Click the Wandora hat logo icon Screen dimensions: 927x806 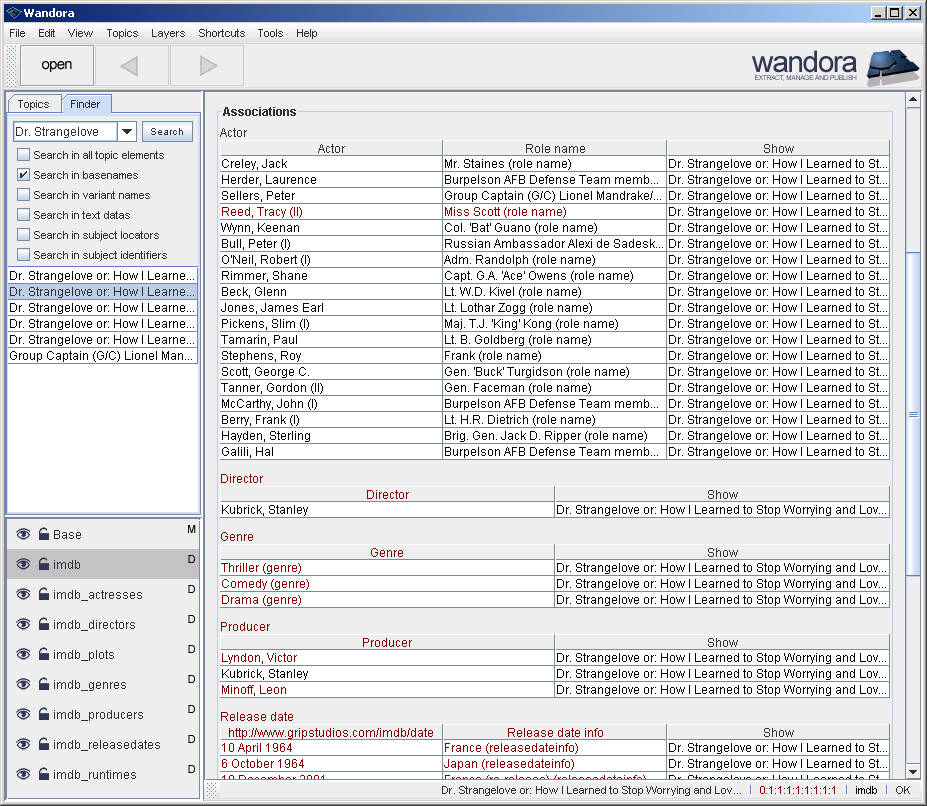(x=893, y=67)
